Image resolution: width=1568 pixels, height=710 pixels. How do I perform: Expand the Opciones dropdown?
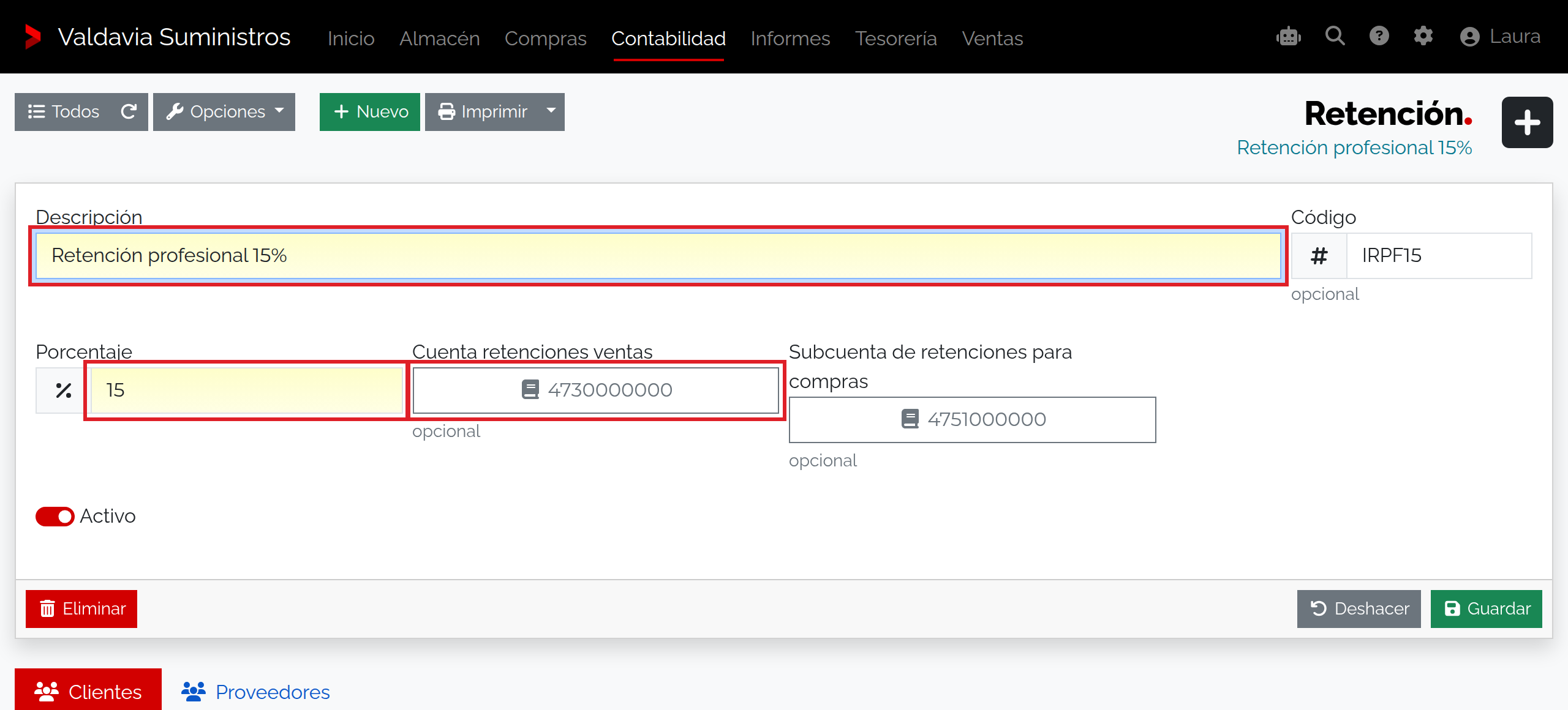(224, 111)
